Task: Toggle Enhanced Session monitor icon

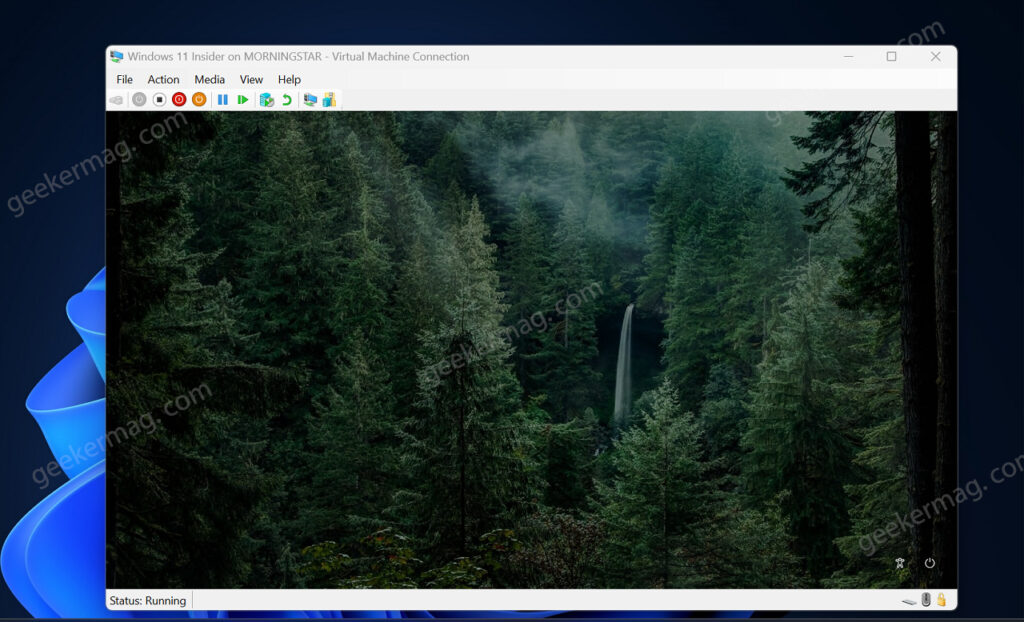Action: tap(310, 99)
